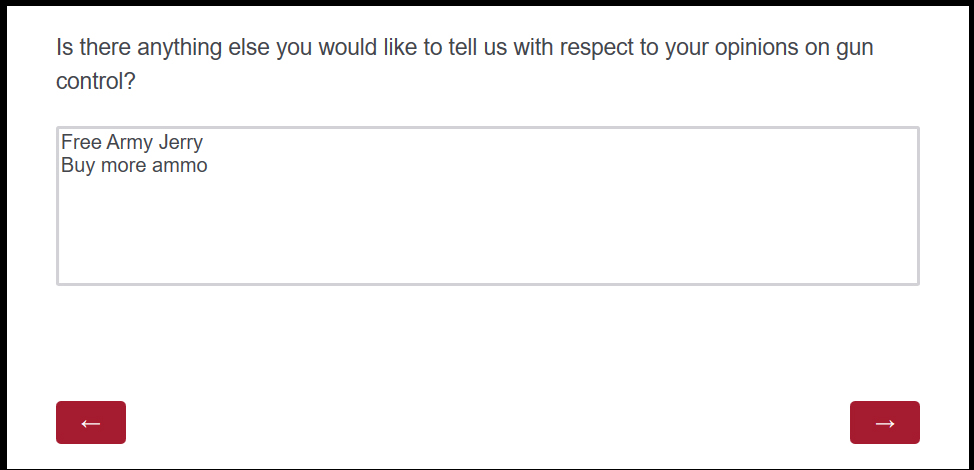Click the gun control question text
Image resolution: width=974 pixels, height=470 pixels.
coord(465,64)
